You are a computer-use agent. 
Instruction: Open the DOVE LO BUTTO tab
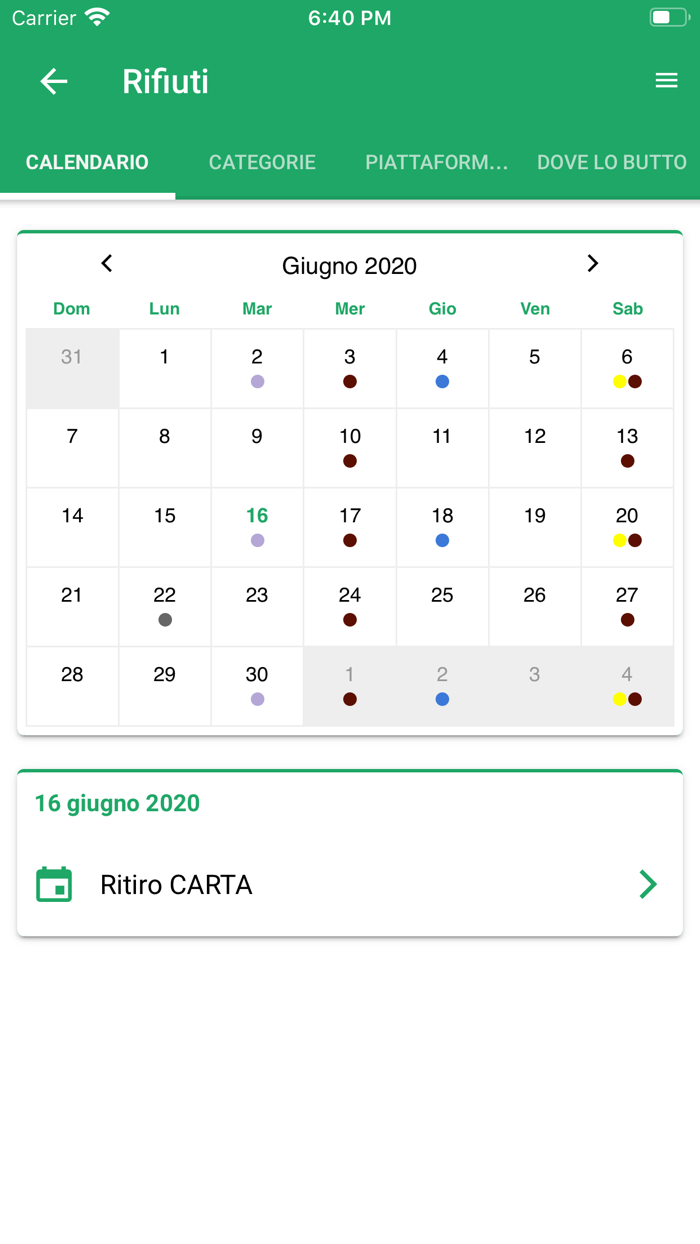[x=611, y=162]
